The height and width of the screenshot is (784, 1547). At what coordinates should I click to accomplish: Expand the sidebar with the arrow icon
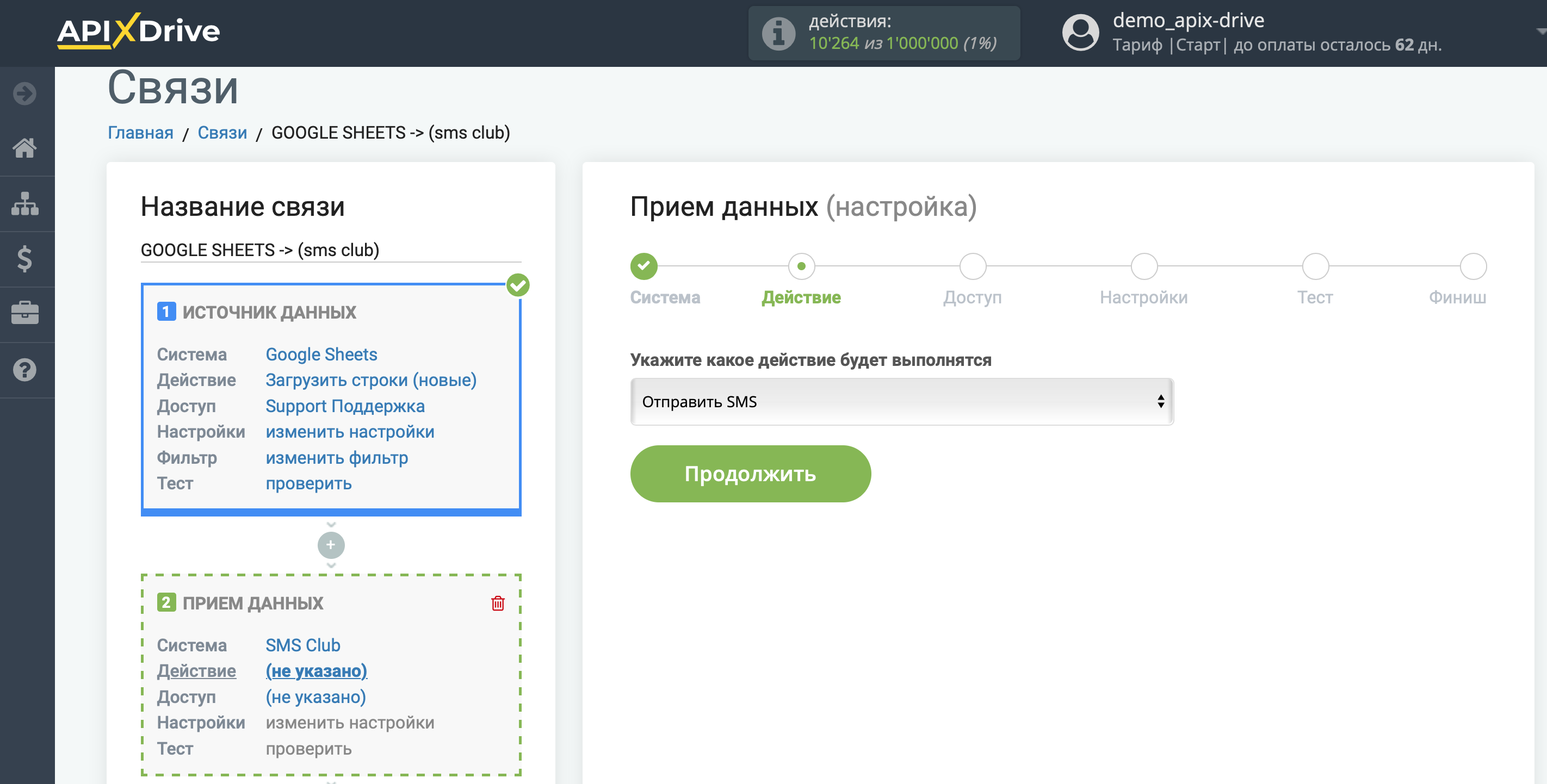(x=24, y=94)
